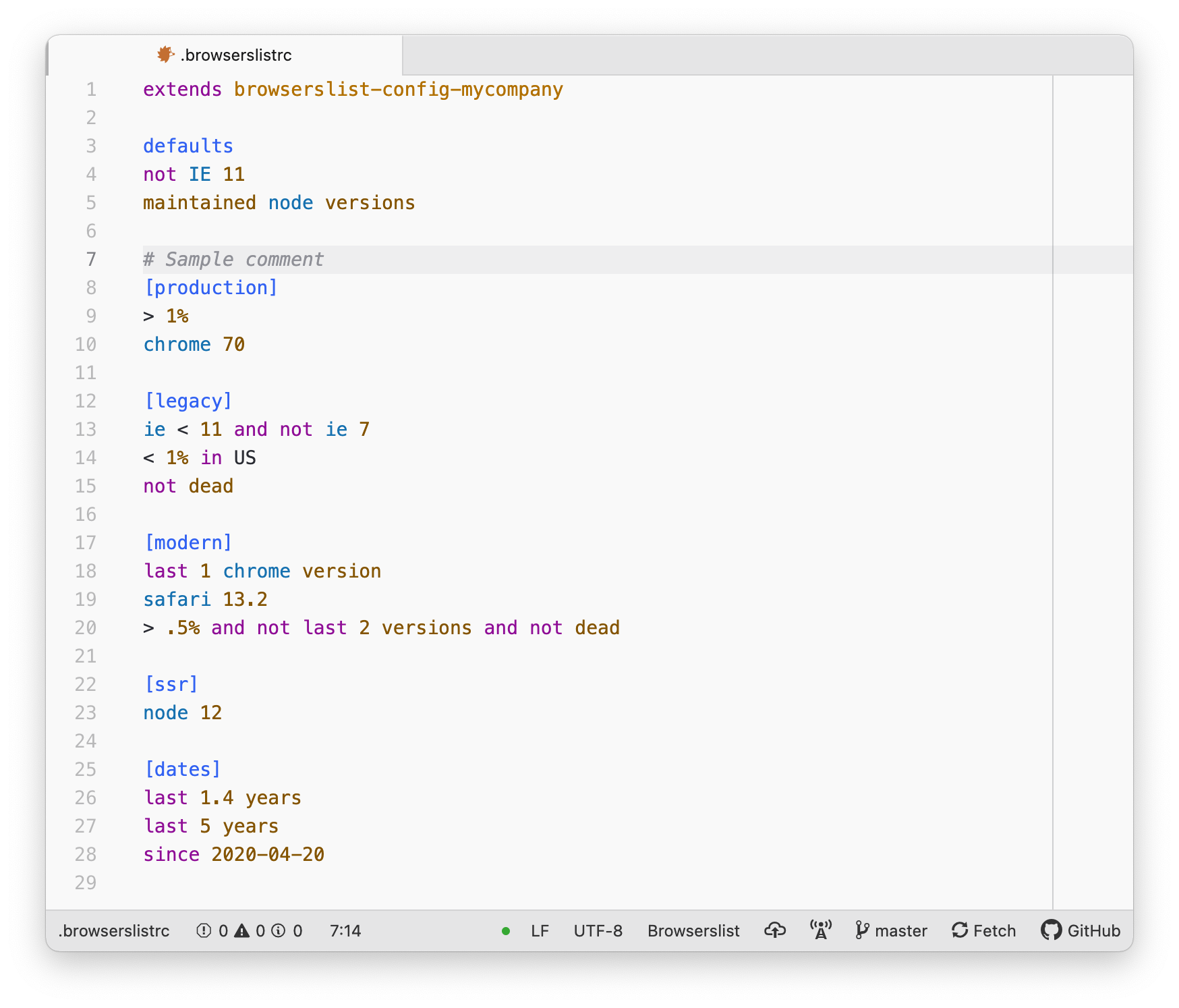This screenshot has width=1179, height=1008.
Task: Click 'chrome 70' on line 10
Action: (194, 345)
